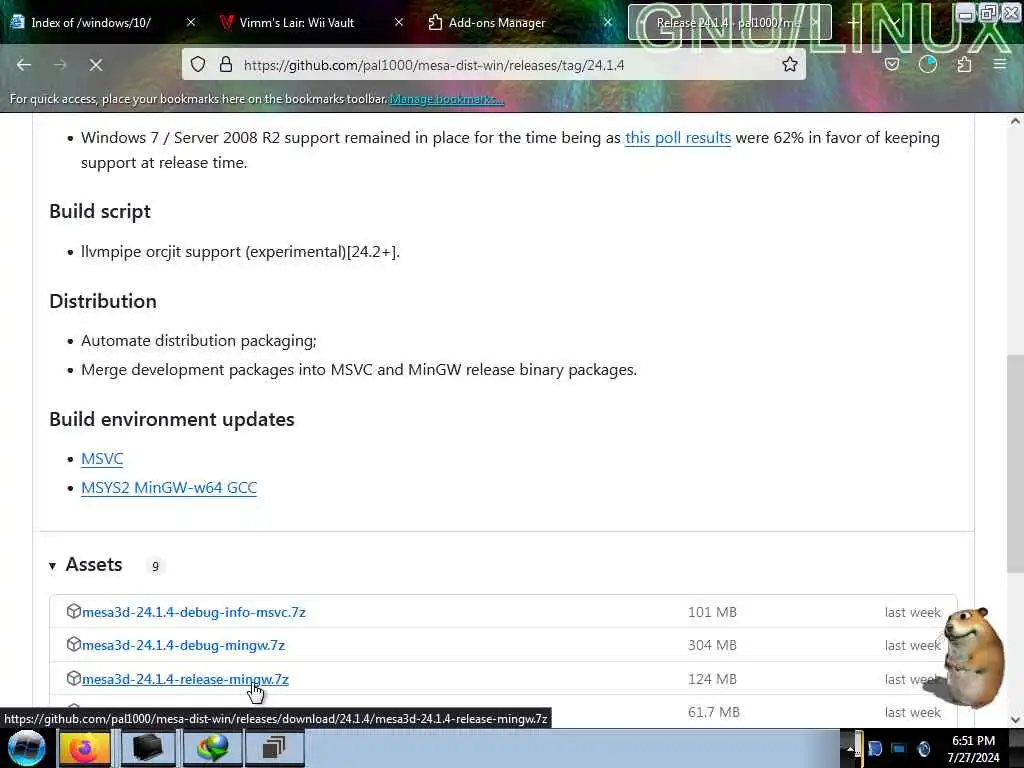Open the MSVC link
Viewport: 1024px width, 768px height.
tap(102, 459)
